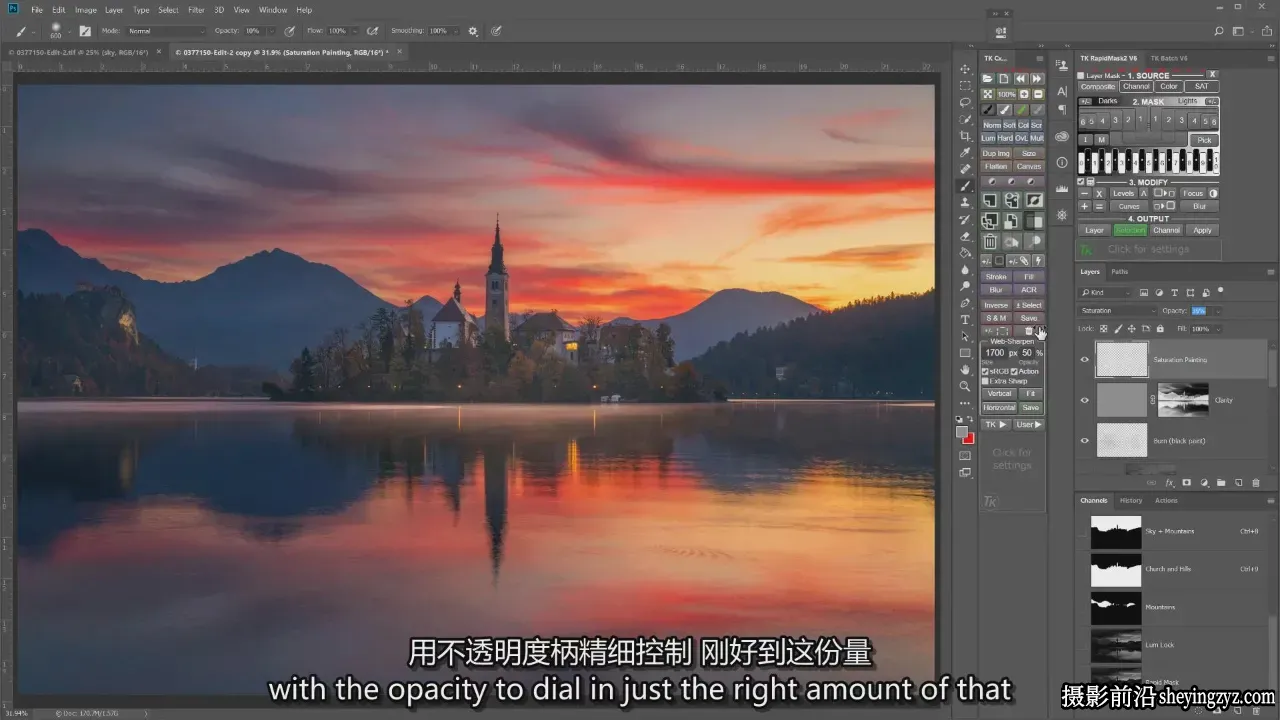Click the Selection output button

coord(1130,231)
